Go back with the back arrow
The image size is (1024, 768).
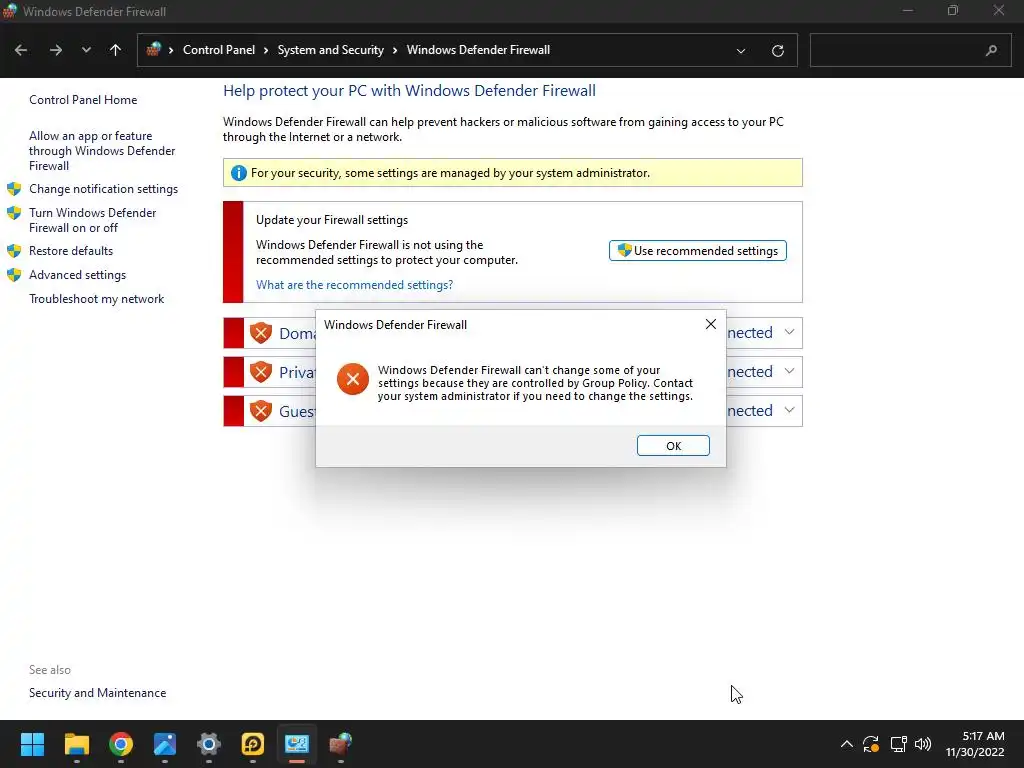21,50
